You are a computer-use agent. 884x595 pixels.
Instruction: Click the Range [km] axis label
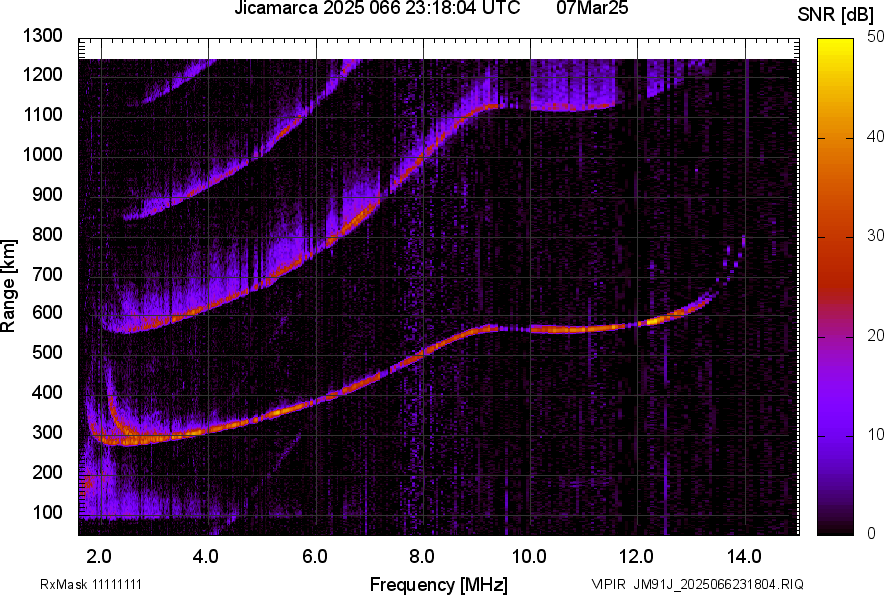8,286
